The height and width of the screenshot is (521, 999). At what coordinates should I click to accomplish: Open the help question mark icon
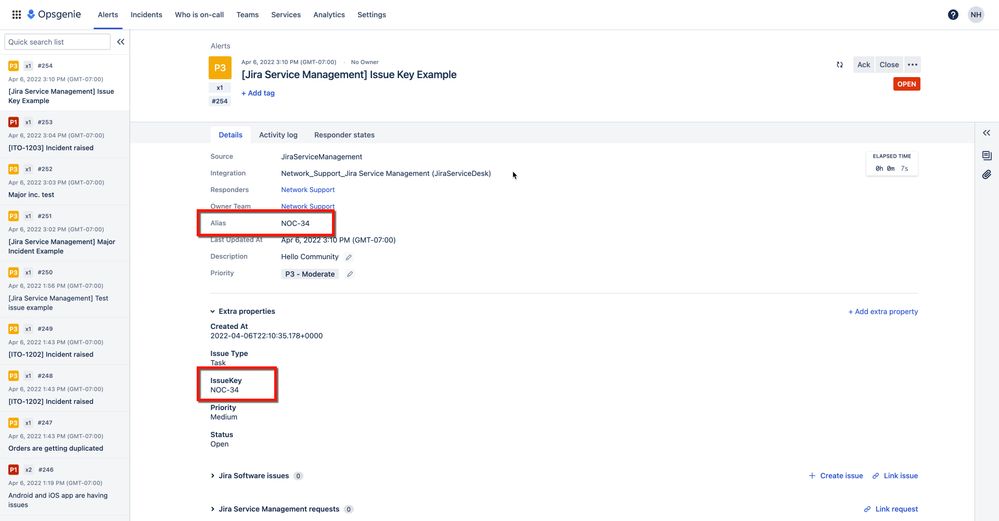pyautogui.click(x=952, y=15)
